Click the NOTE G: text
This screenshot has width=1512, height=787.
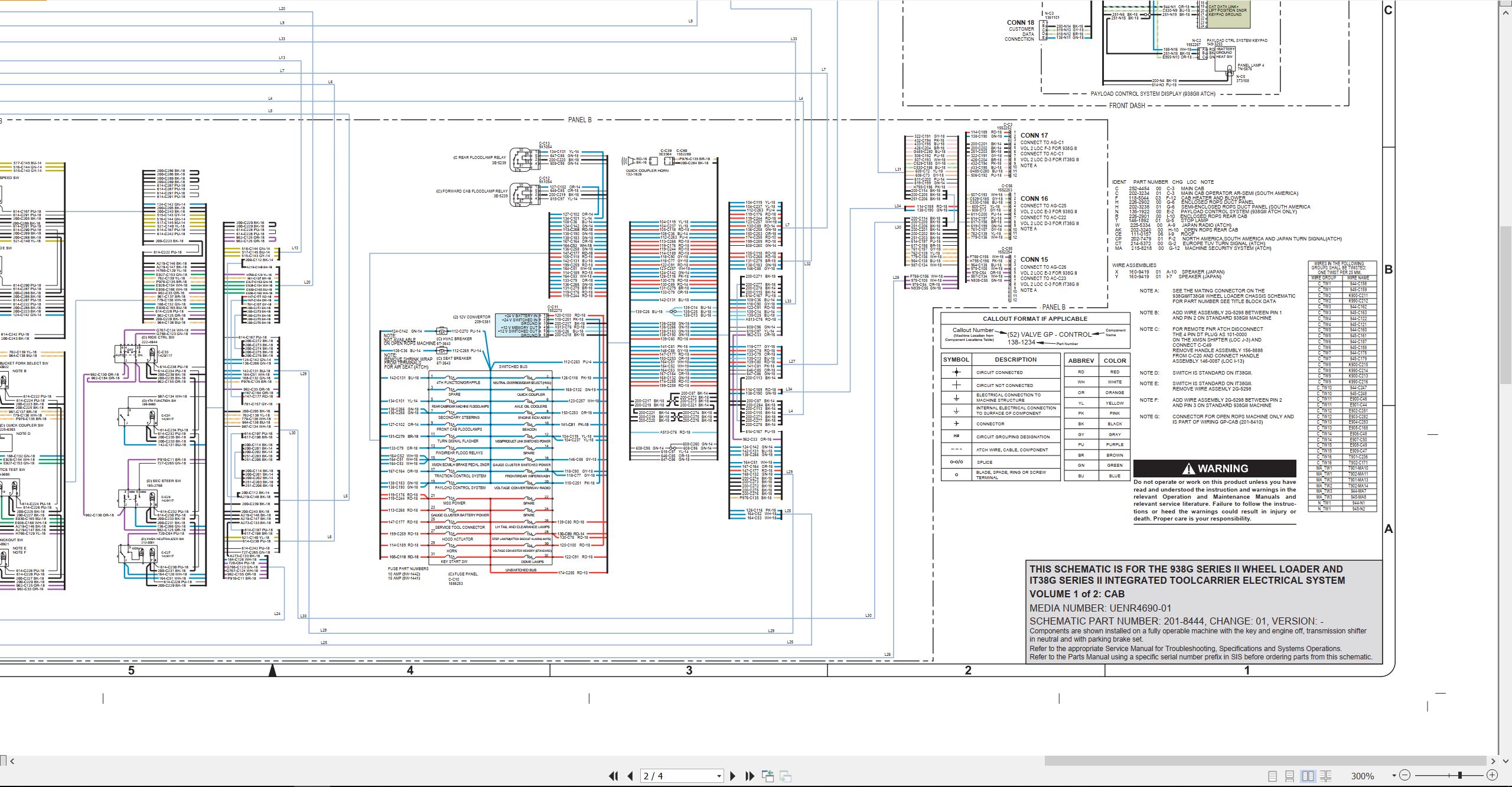tap(1149, 417)
